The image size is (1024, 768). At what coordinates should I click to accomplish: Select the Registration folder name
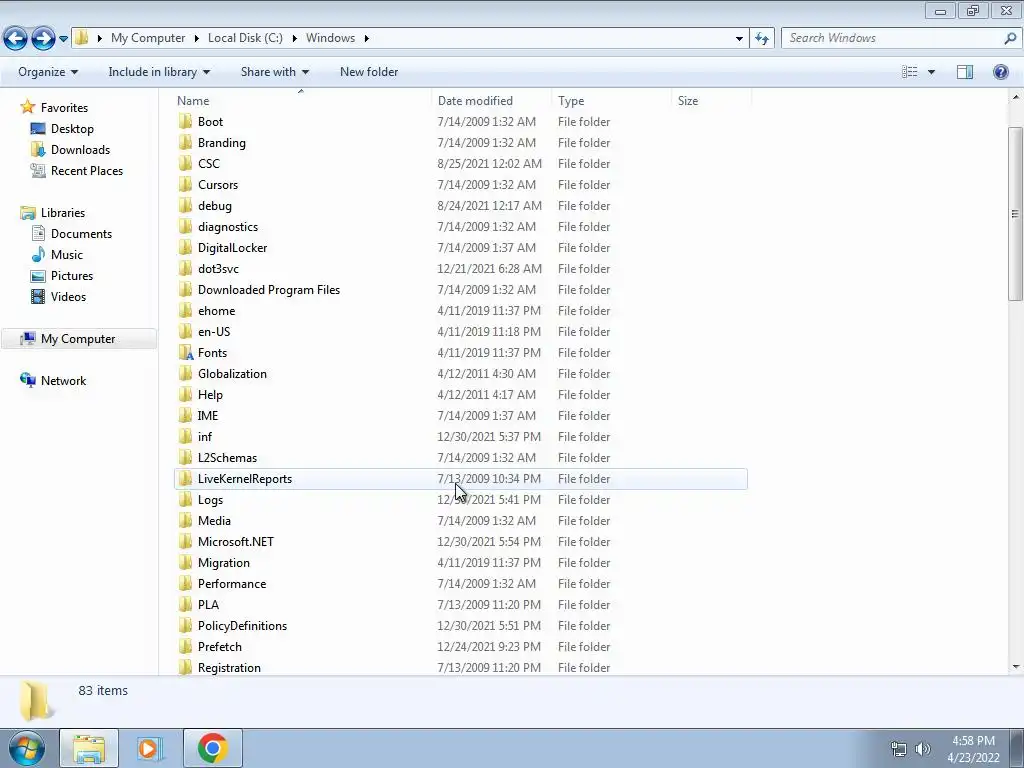pyautogui.click(x=229, y=667)
